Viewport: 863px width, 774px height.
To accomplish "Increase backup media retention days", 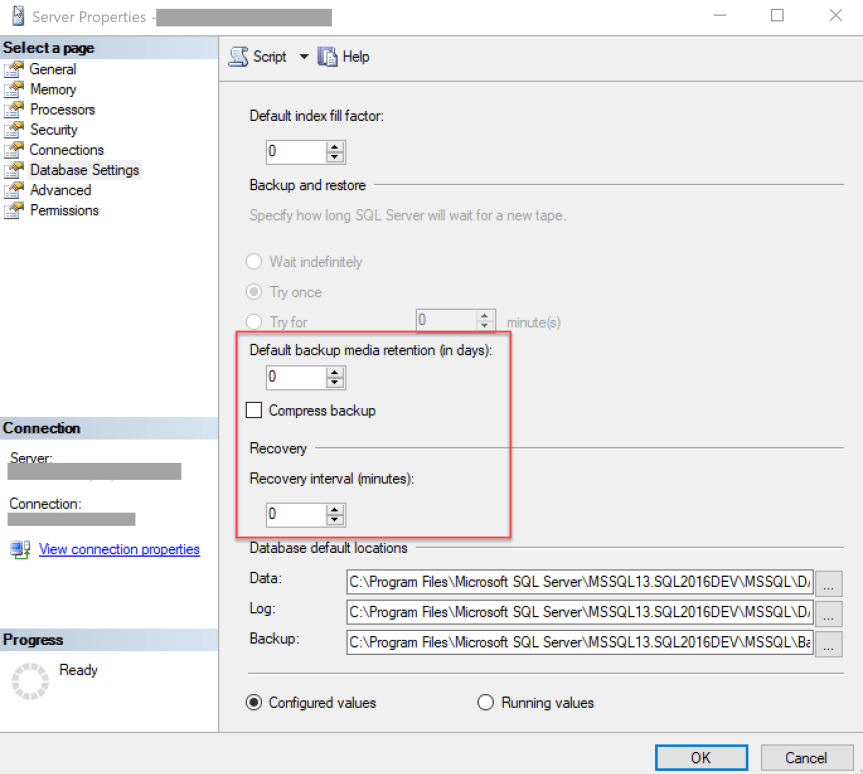I will (x=335, y=372).
